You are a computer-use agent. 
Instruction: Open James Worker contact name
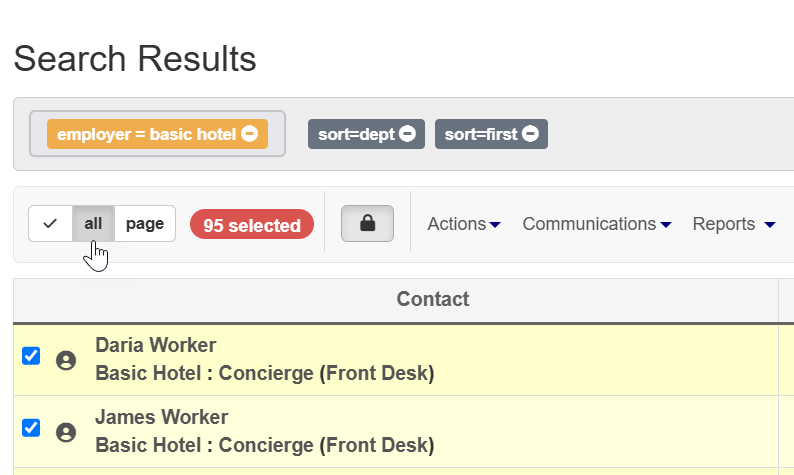click(x=162, y=417)
